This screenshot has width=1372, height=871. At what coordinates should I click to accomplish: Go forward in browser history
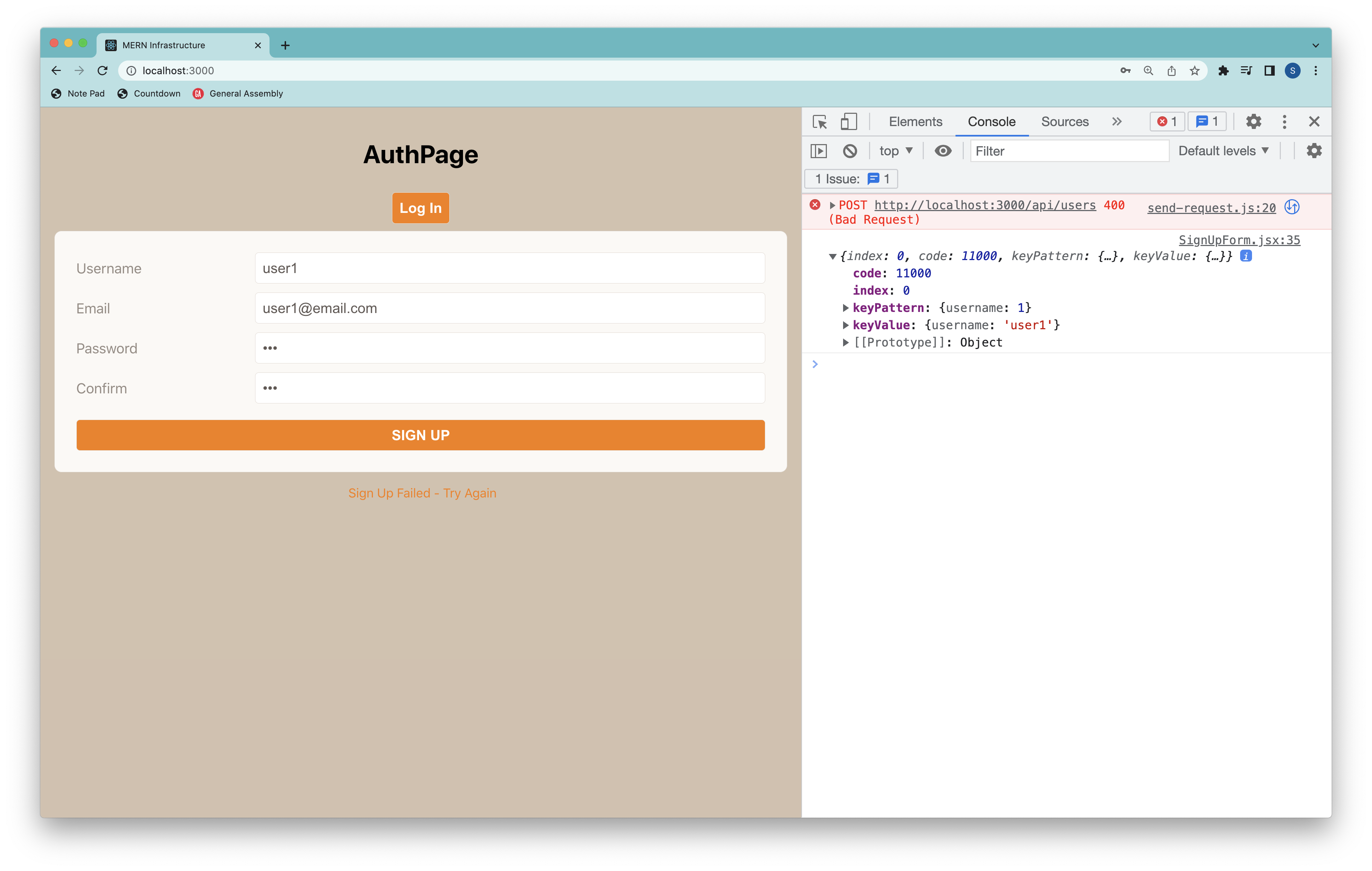[79, 71]
